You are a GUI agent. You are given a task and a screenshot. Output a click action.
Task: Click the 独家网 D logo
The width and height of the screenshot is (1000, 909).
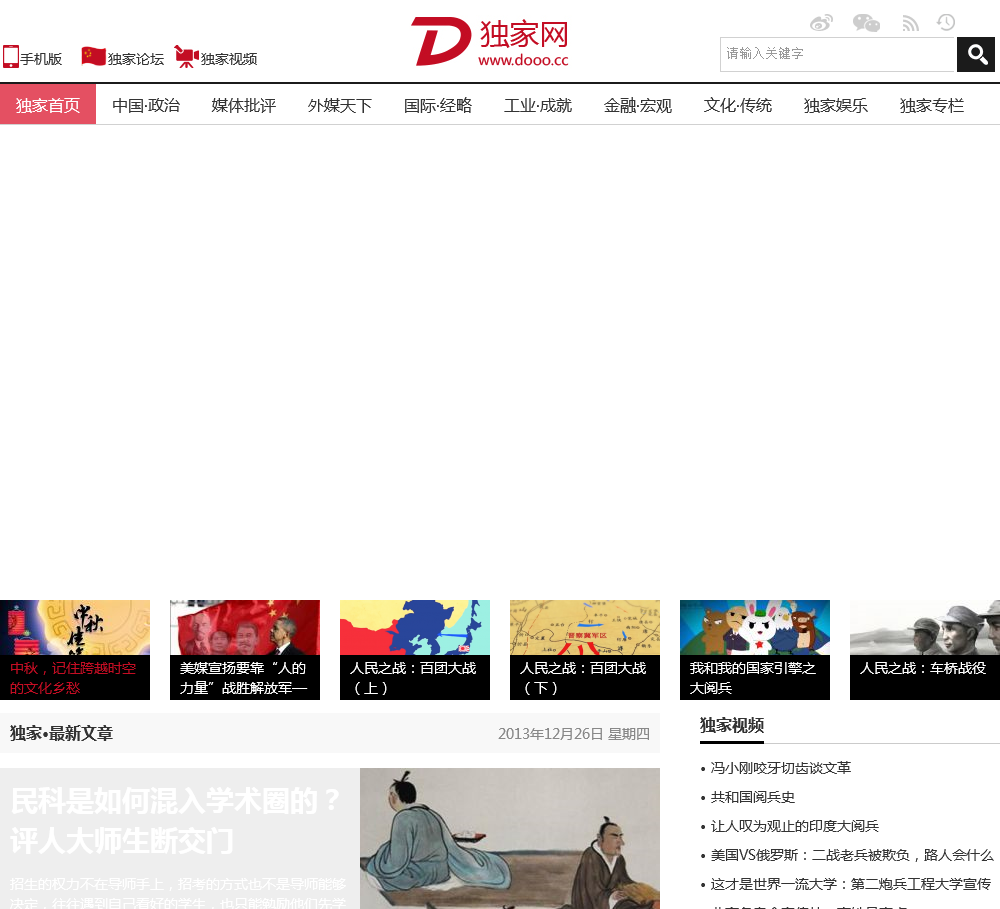click(x=490, y=41)
